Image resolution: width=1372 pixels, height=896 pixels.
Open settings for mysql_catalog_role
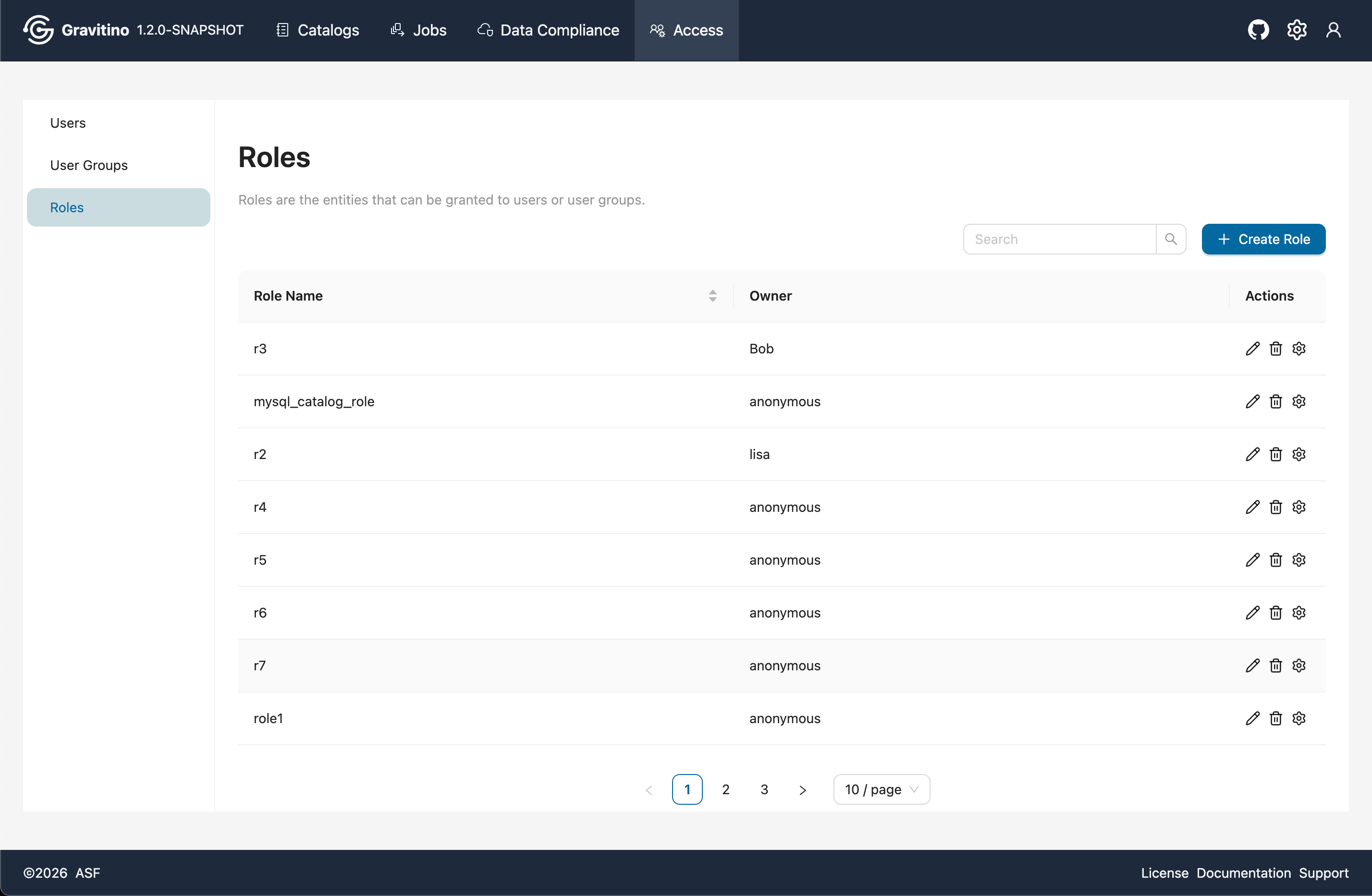pos(1299,401)
